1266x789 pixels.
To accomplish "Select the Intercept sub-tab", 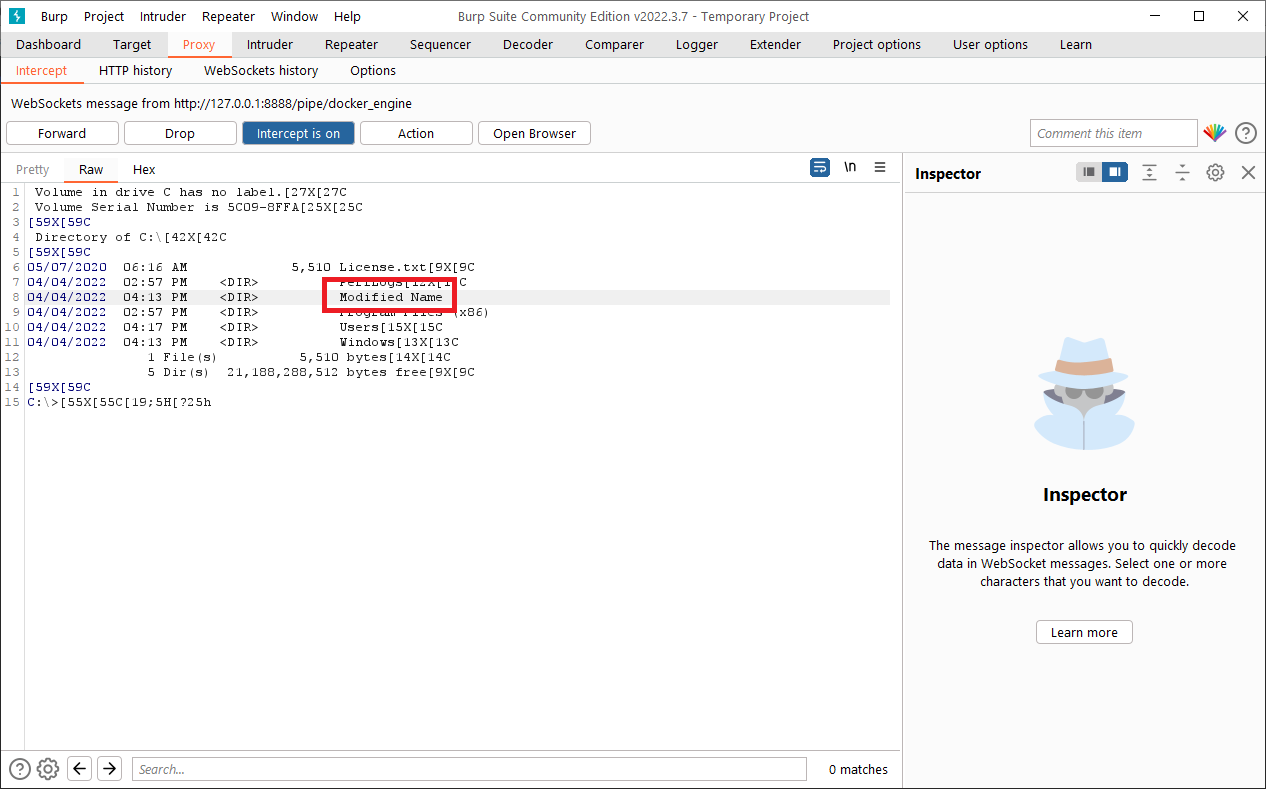I will tap(41, 70).
